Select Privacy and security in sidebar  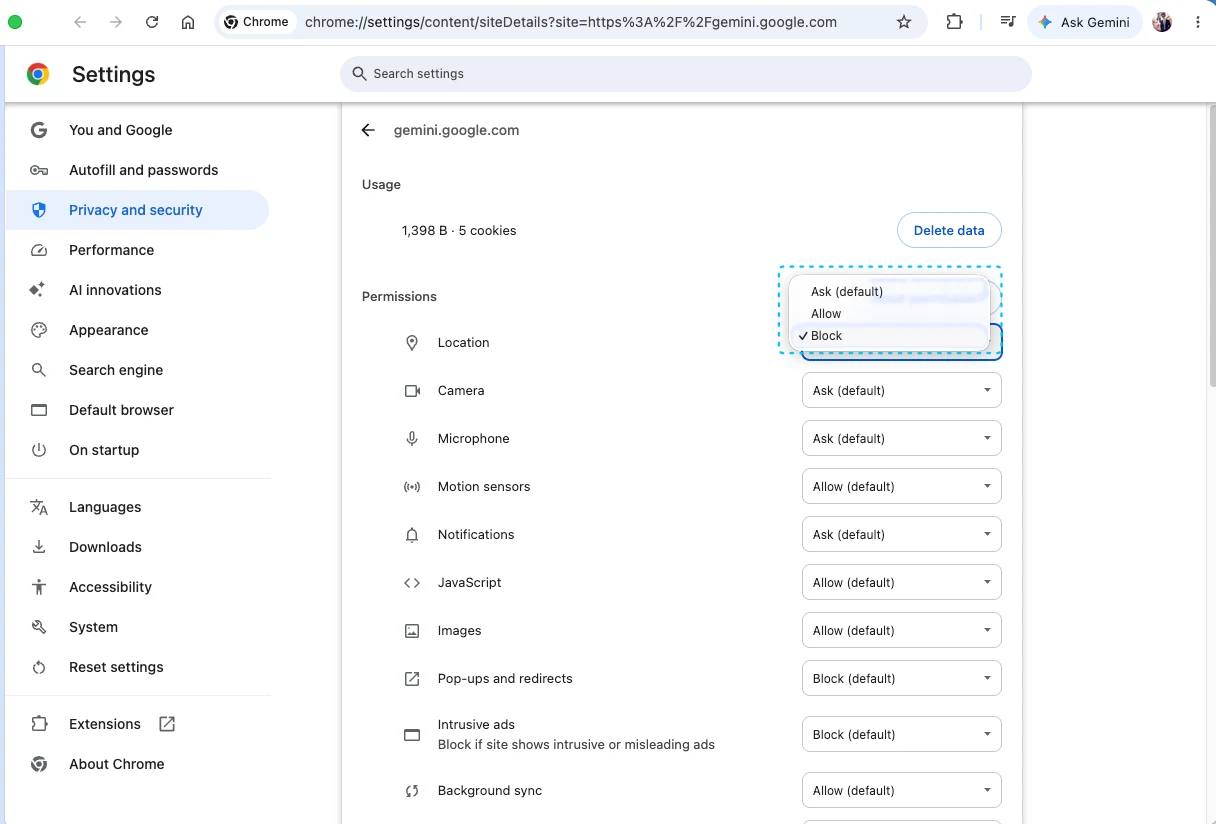coord(138,210)
